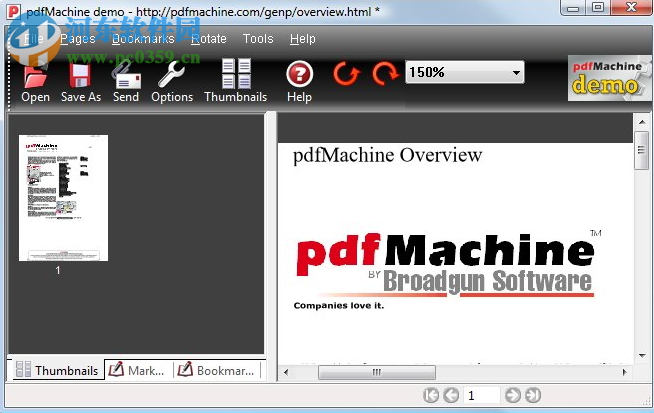Open the Bookmarks menu

143,39
